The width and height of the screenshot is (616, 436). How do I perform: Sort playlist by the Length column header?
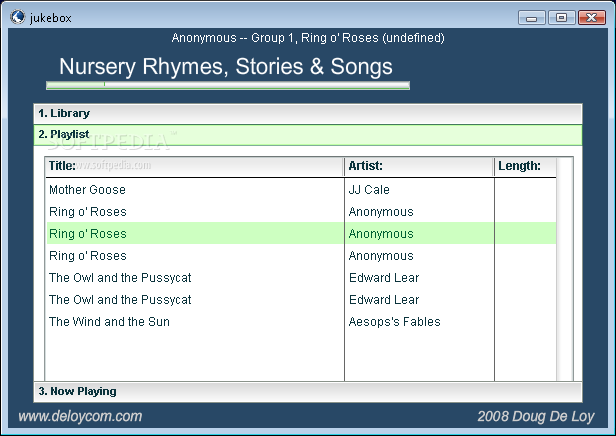(x=525, y=167)
